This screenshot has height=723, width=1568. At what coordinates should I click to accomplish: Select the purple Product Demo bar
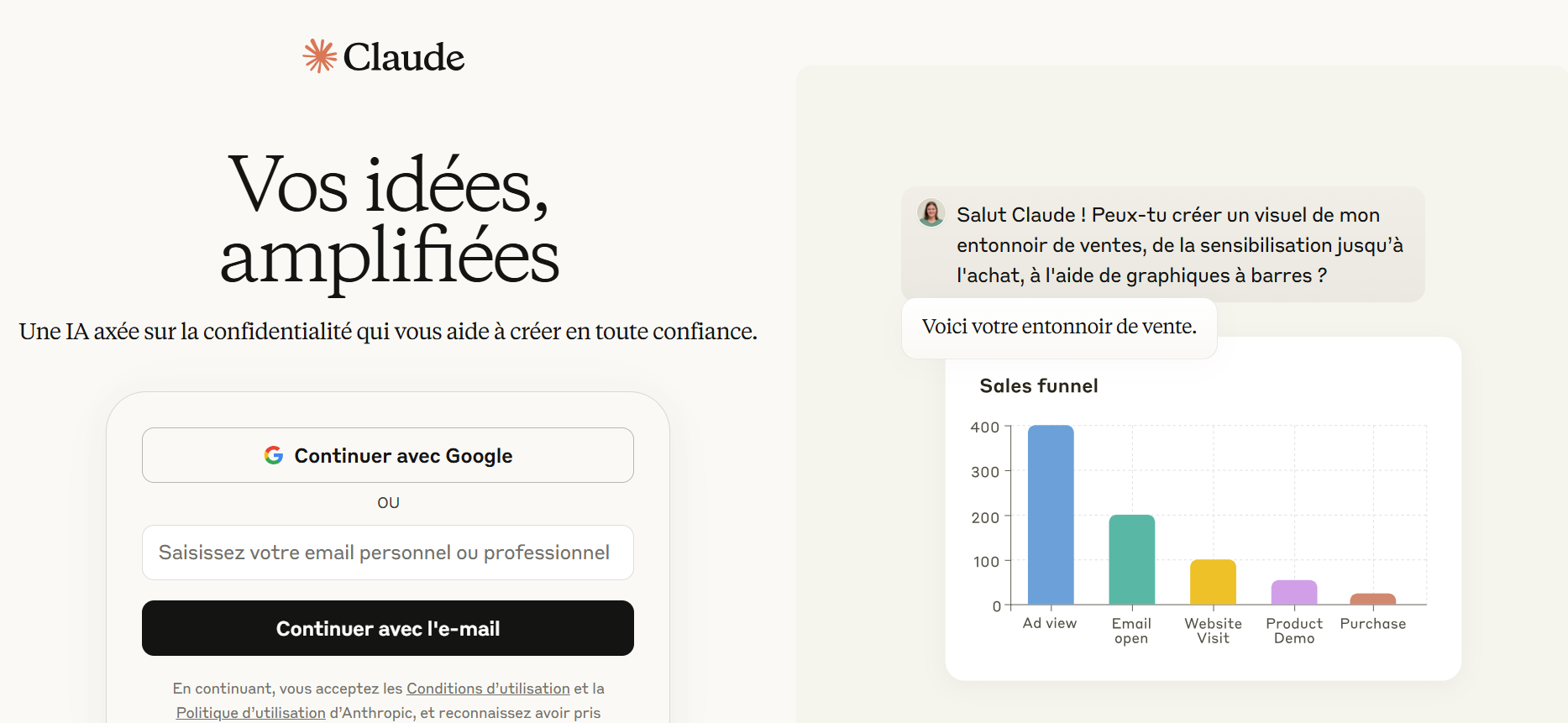(1293, 592)
